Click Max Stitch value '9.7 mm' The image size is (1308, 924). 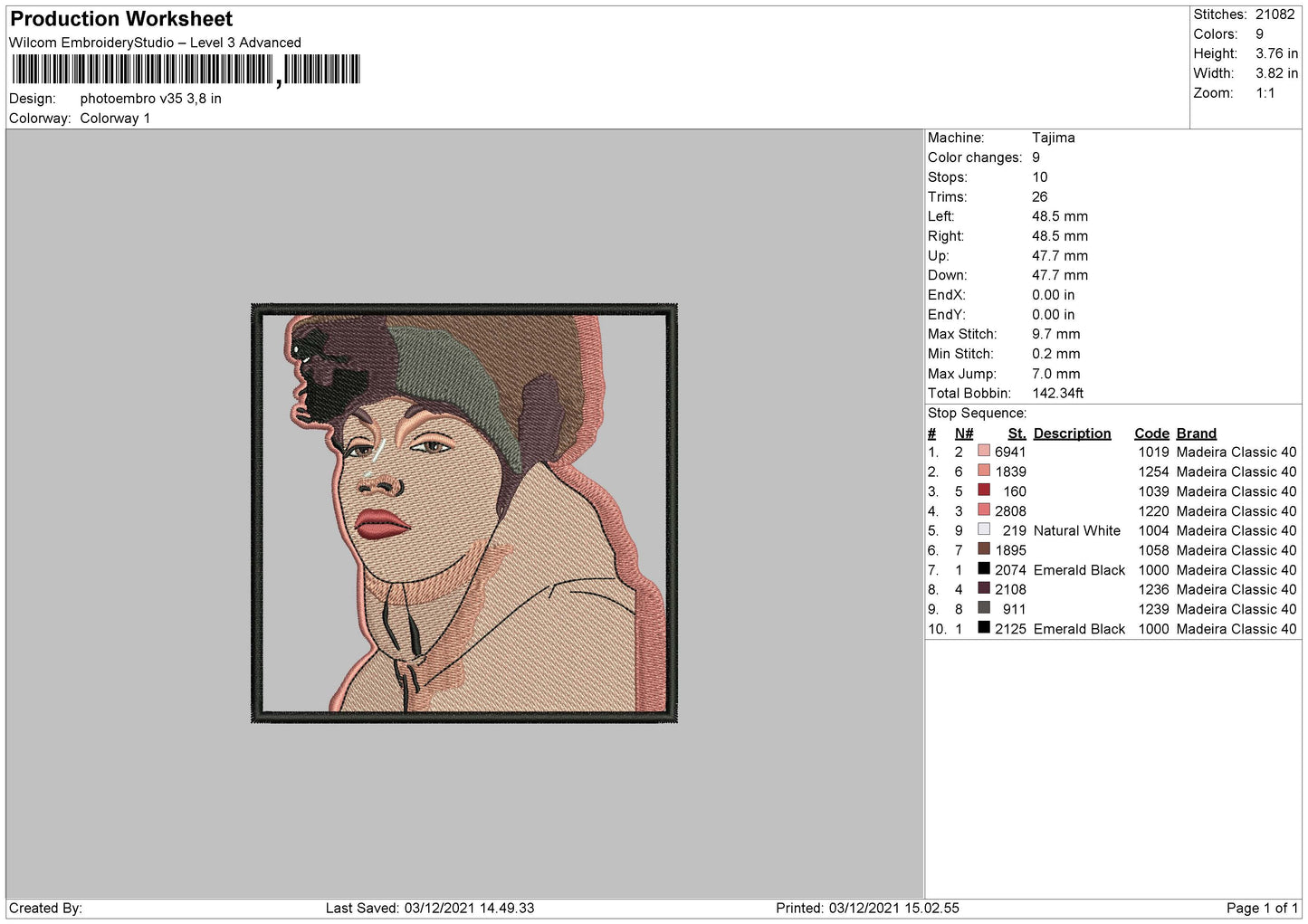click(x=1055, y=334)
